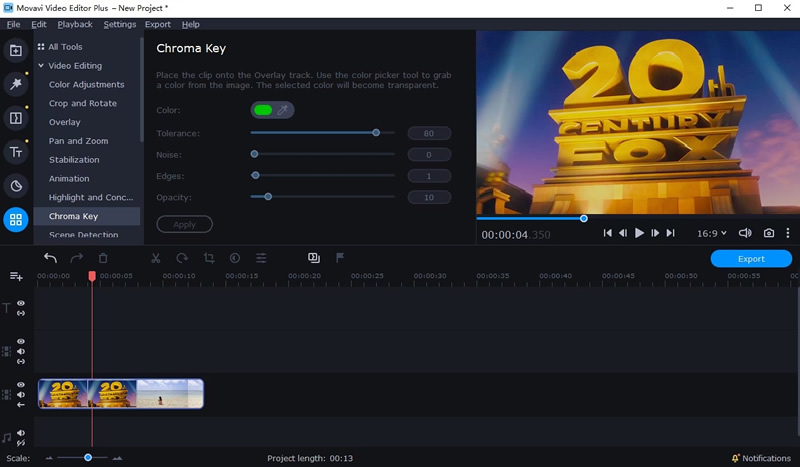
Task: Click the red timeline playhead marker
Action: (x=92, y=276)
